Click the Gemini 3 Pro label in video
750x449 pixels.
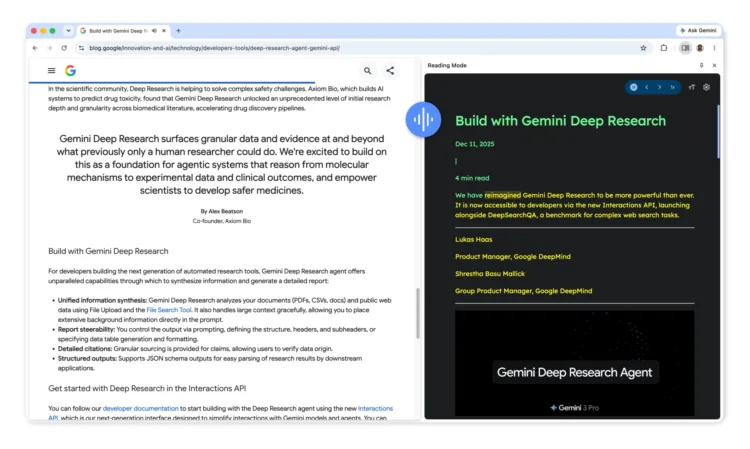tap(574, 408)
